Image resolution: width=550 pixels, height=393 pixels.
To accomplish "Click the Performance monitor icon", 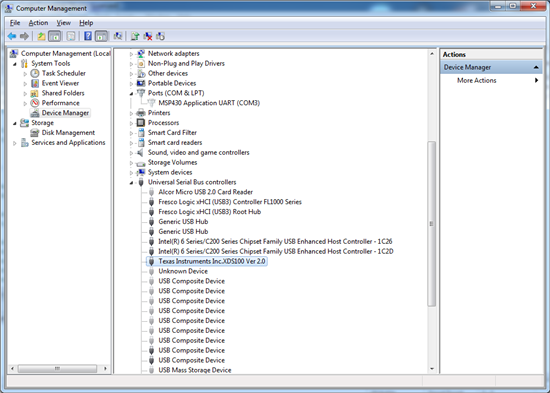I will pos(35,103).
